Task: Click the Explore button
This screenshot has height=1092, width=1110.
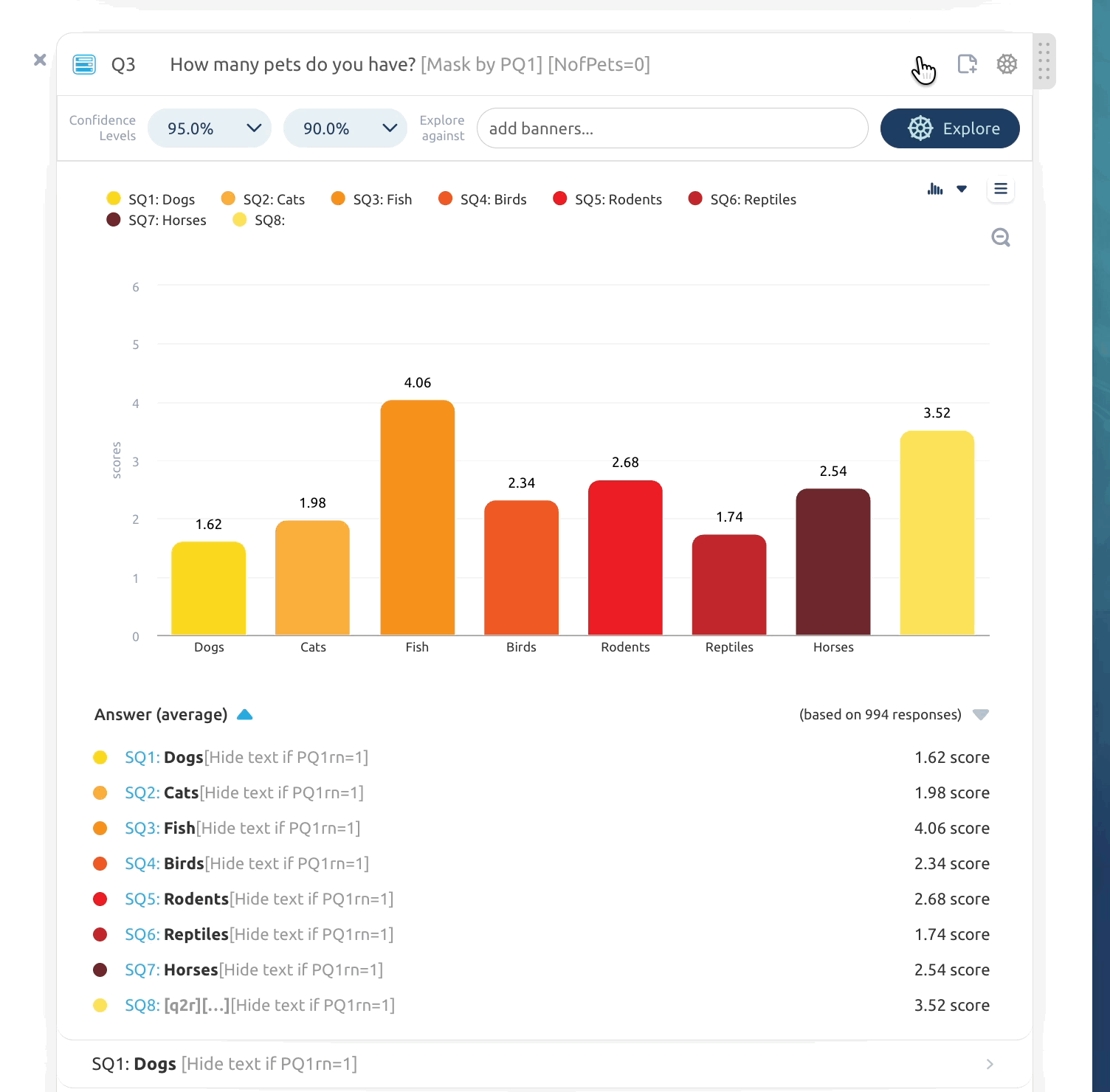Action: (x=950, y=128)
